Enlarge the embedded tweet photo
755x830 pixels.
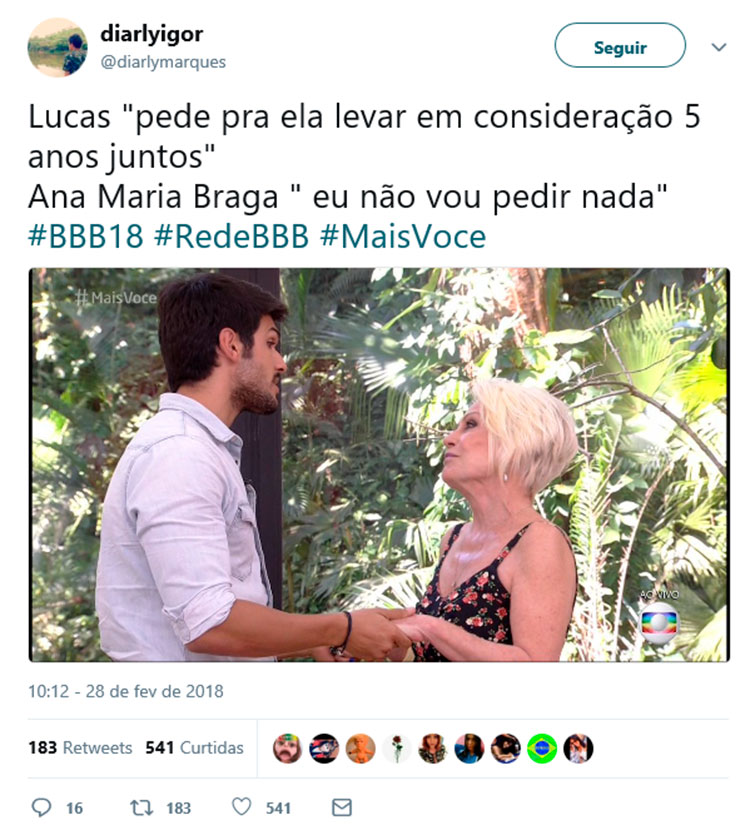(x=379, y=465)
